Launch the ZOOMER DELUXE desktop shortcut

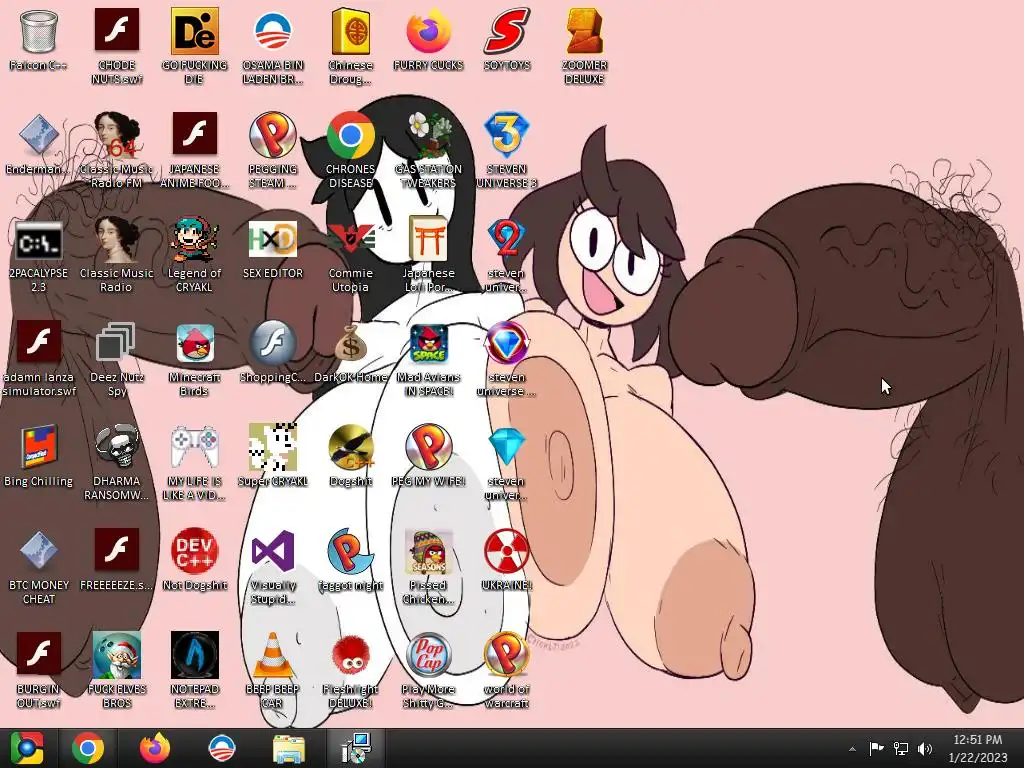pos(584,31)
